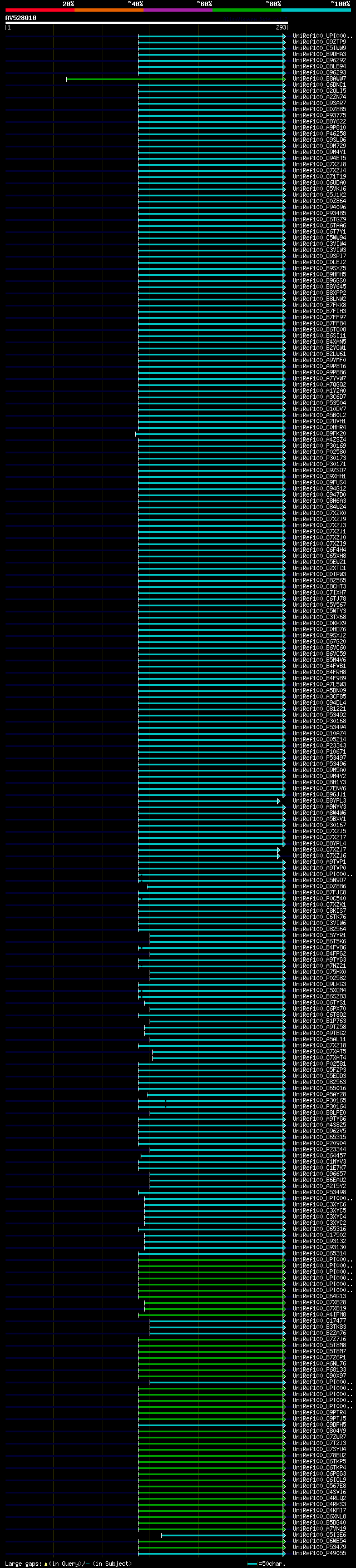Screen dimensions: 356x1568
Task: Click the UniRef100_P49055 label
Action: pos(319,1554)
